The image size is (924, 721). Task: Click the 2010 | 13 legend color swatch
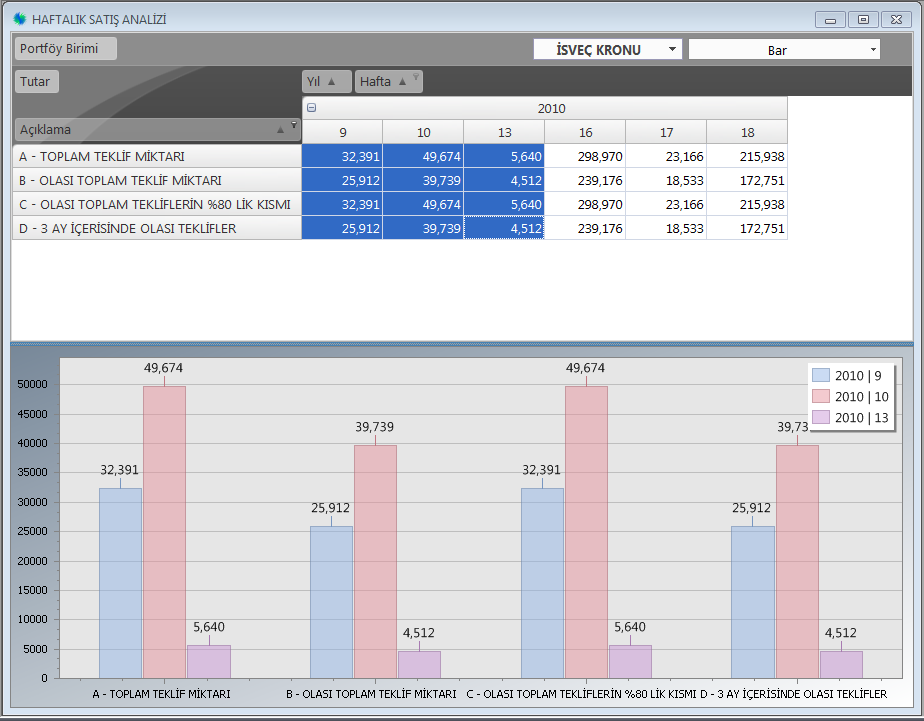[821, 417]
